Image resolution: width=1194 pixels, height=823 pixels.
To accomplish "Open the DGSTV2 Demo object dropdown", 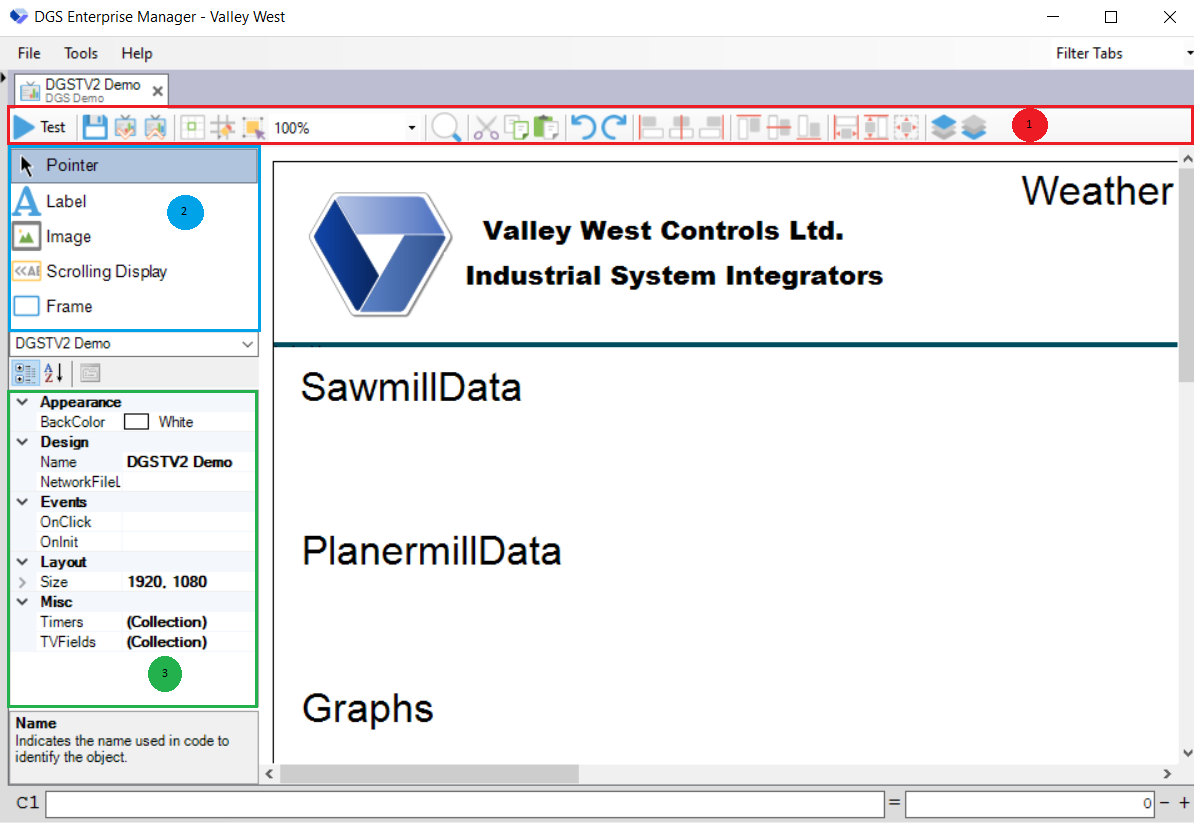I will tap(247, 344).
